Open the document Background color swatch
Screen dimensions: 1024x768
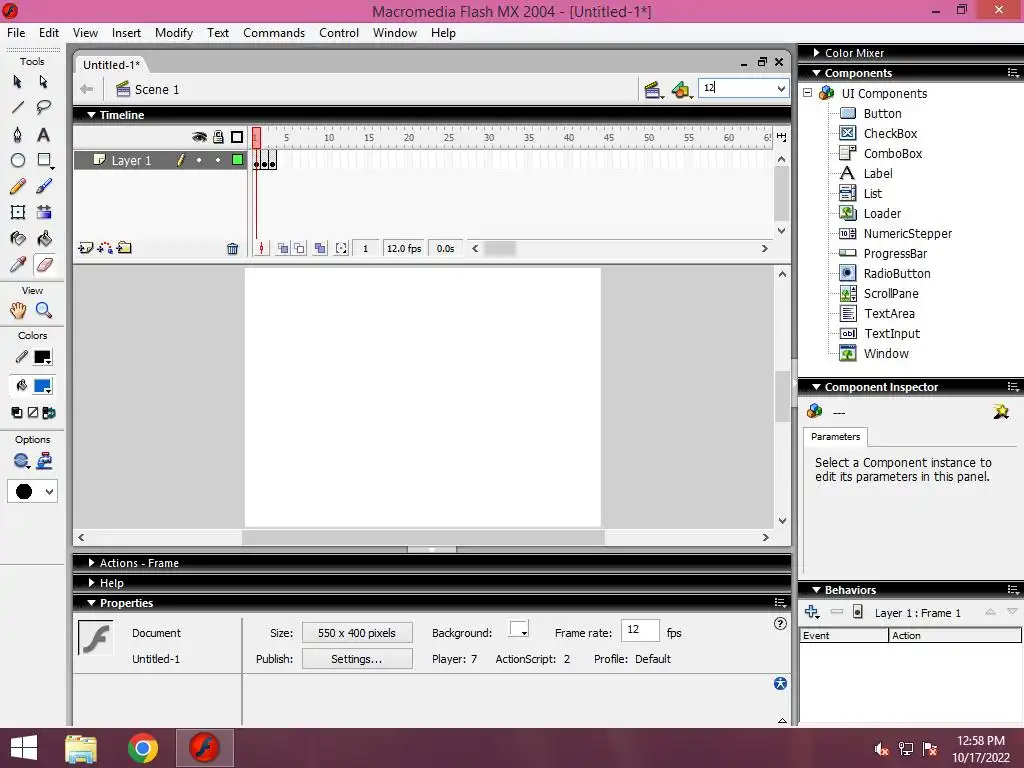pyautogui.click(x=519, y=630)
